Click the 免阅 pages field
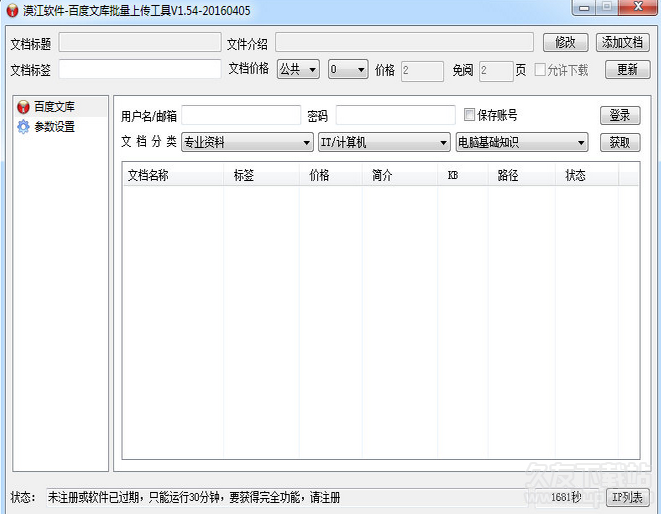 click(x=496, y=71)
